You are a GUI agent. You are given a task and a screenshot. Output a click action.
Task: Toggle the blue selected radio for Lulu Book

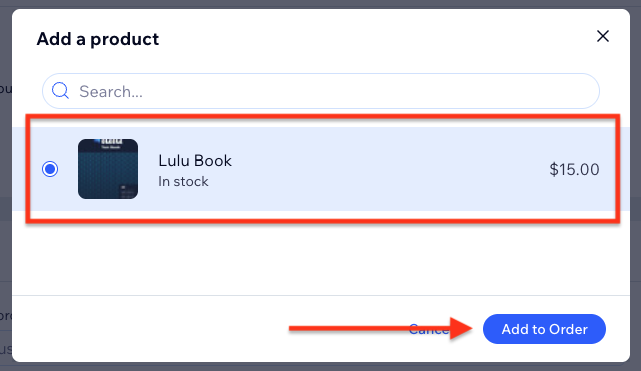click(x=50, y=169)
